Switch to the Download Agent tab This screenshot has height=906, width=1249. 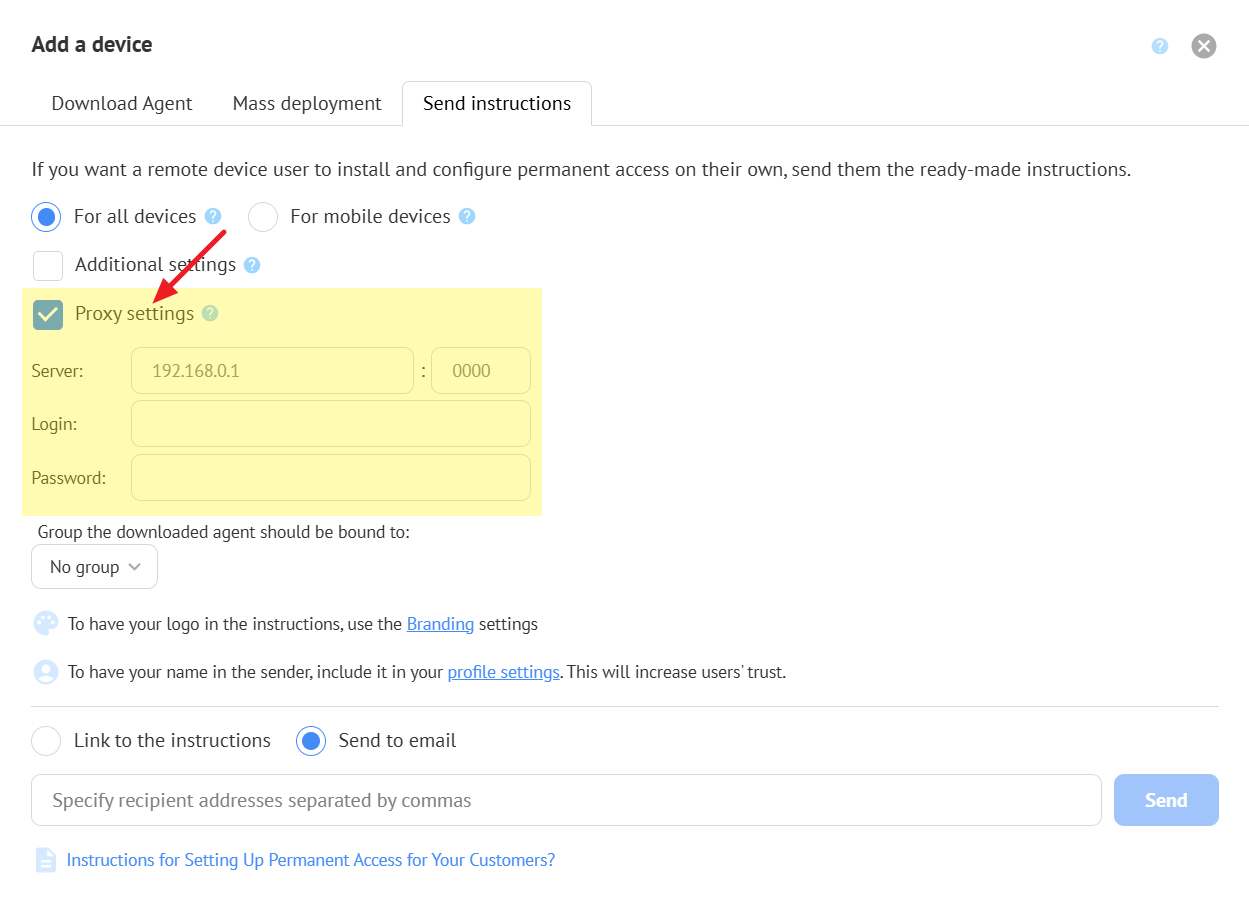click(x=122, y=104)
